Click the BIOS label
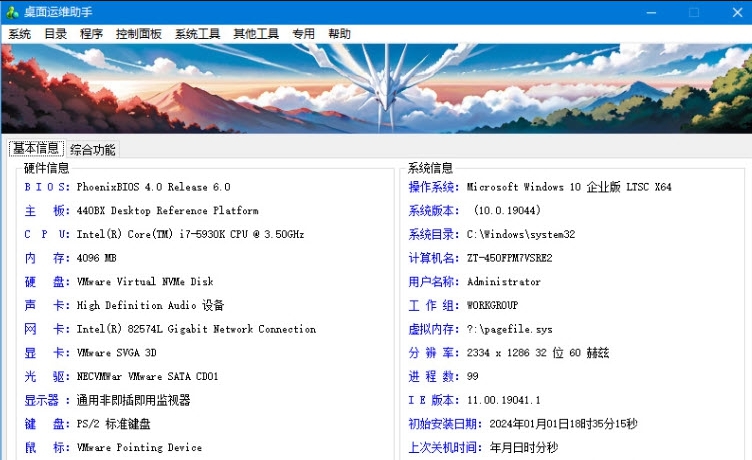Viewport: 752px width, 460px height. [x=47, y=187]
